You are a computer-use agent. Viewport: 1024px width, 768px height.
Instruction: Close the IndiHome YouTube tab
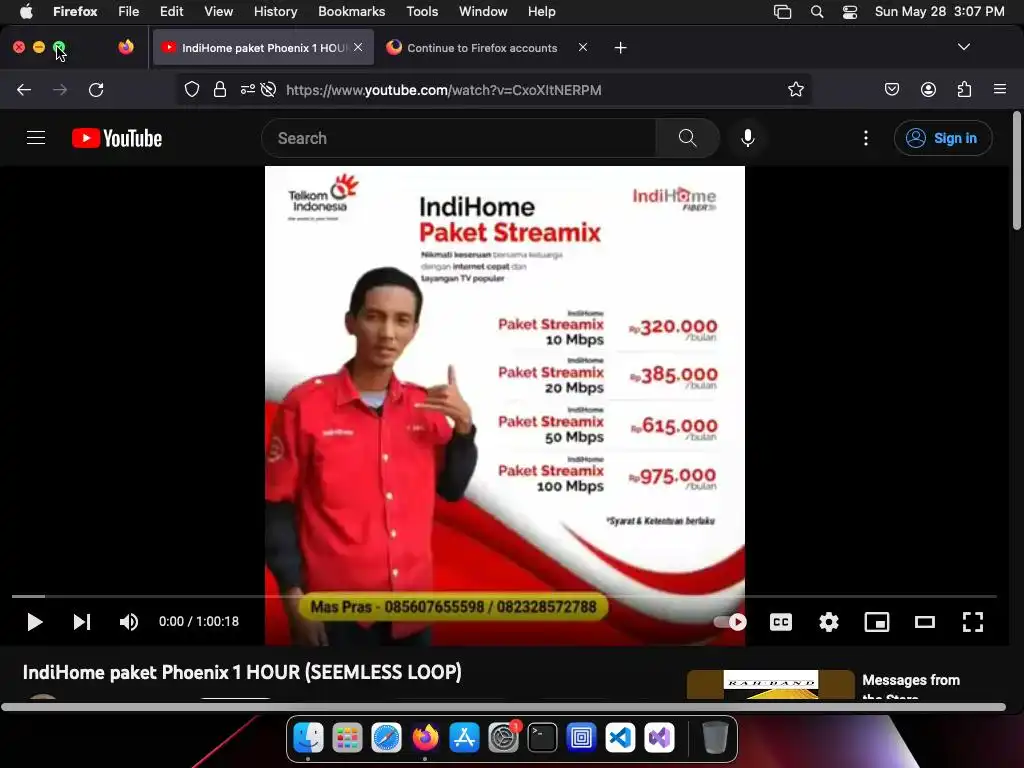358,47
